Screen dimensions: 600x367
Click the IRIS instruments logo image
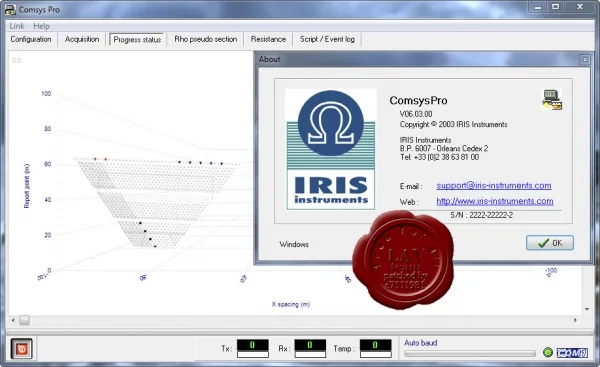331,149
